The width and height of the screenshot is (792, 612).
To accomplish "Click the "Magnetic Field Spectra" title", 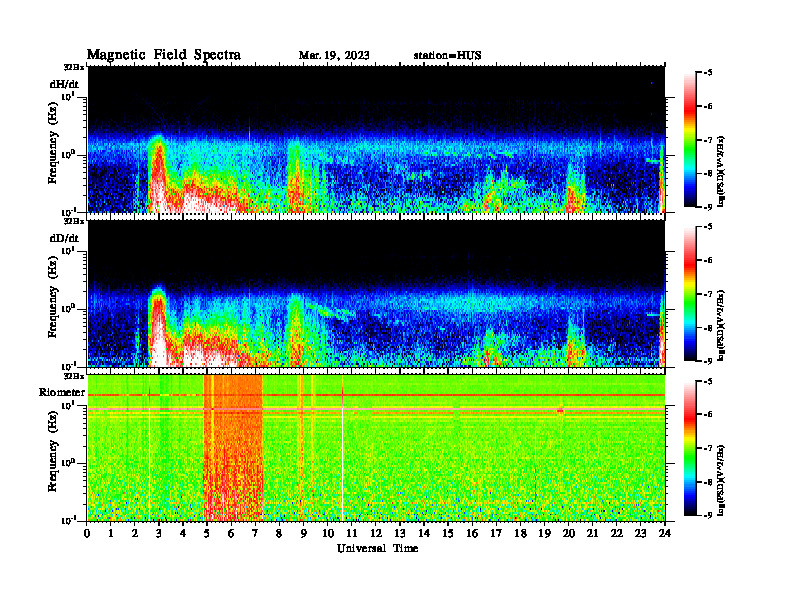I will point(164,55).
